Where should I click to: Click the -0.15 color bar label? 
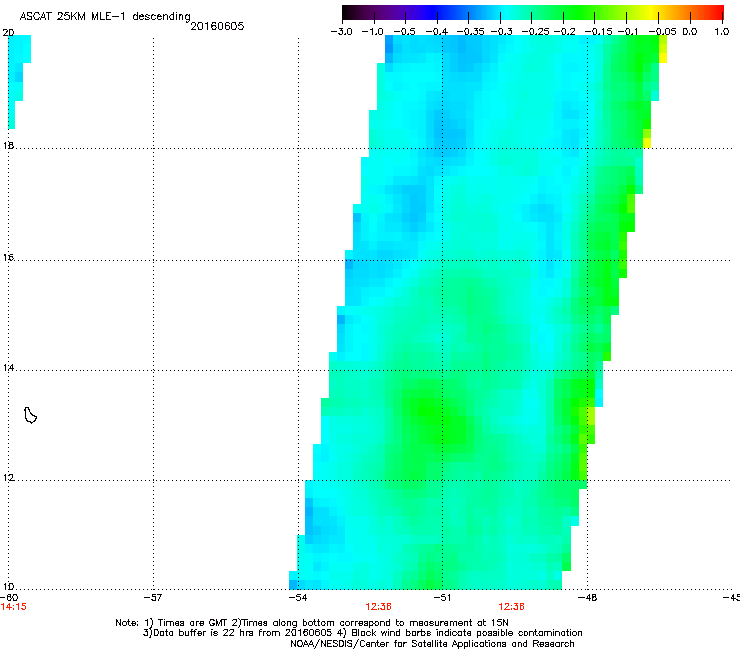[598, 32]
